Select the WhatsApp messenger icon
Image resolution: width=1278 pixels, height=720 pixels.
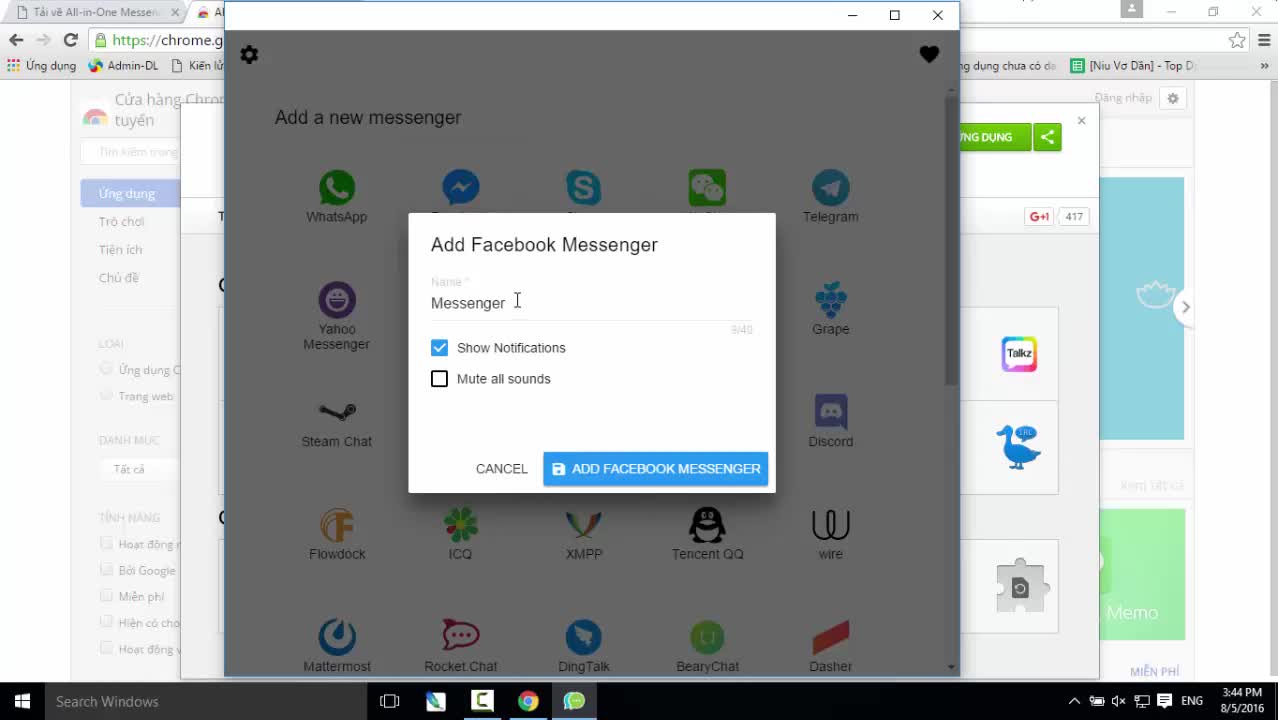(336, 188)
